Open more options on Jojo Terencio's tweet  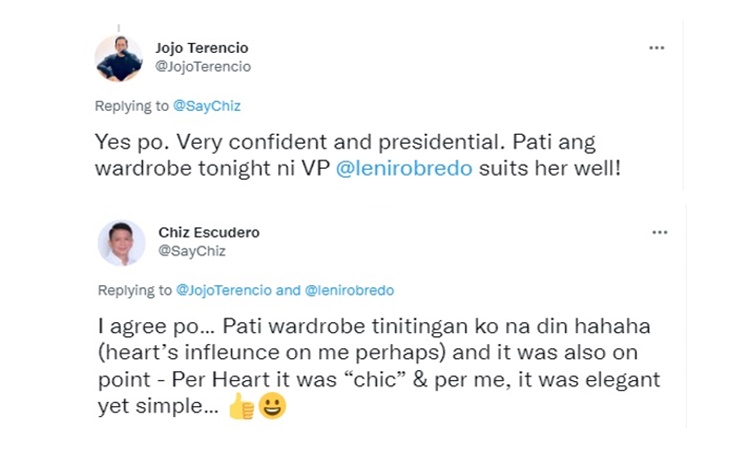[656, 47]
